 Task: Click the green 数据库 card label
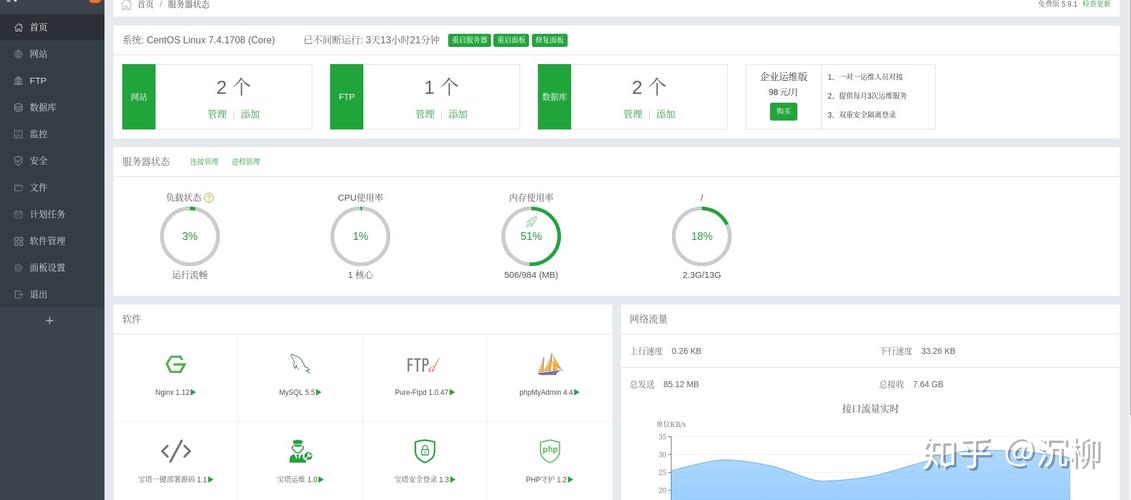pyautogui.click(x=554, y=97)
